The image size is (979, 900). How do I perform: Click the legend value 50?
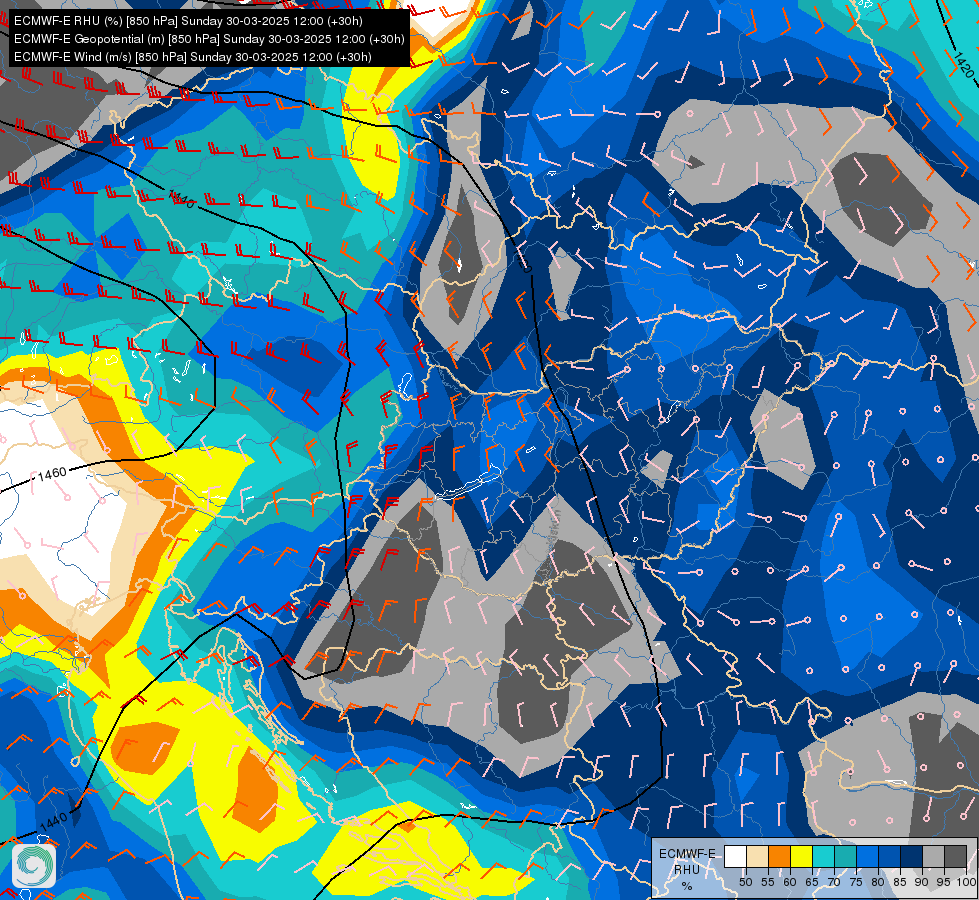point(745,882)
